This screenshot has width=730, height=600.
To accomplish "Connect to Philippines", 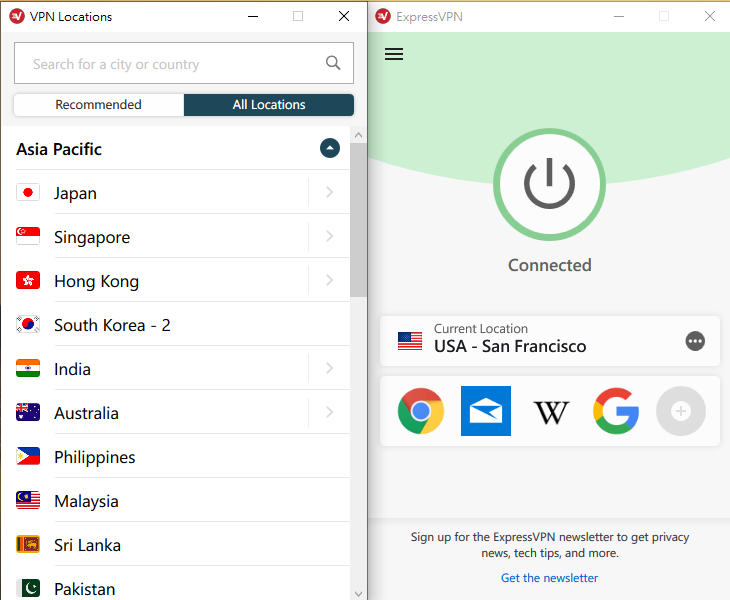I will [182, 457].
